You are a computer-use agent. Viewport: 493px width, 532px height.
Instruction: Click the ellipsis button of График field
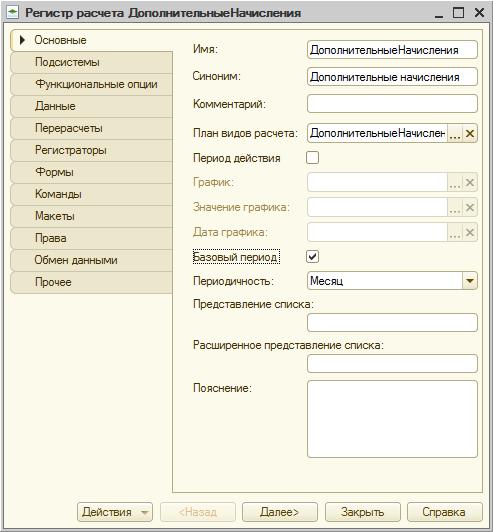pos(455,183)
